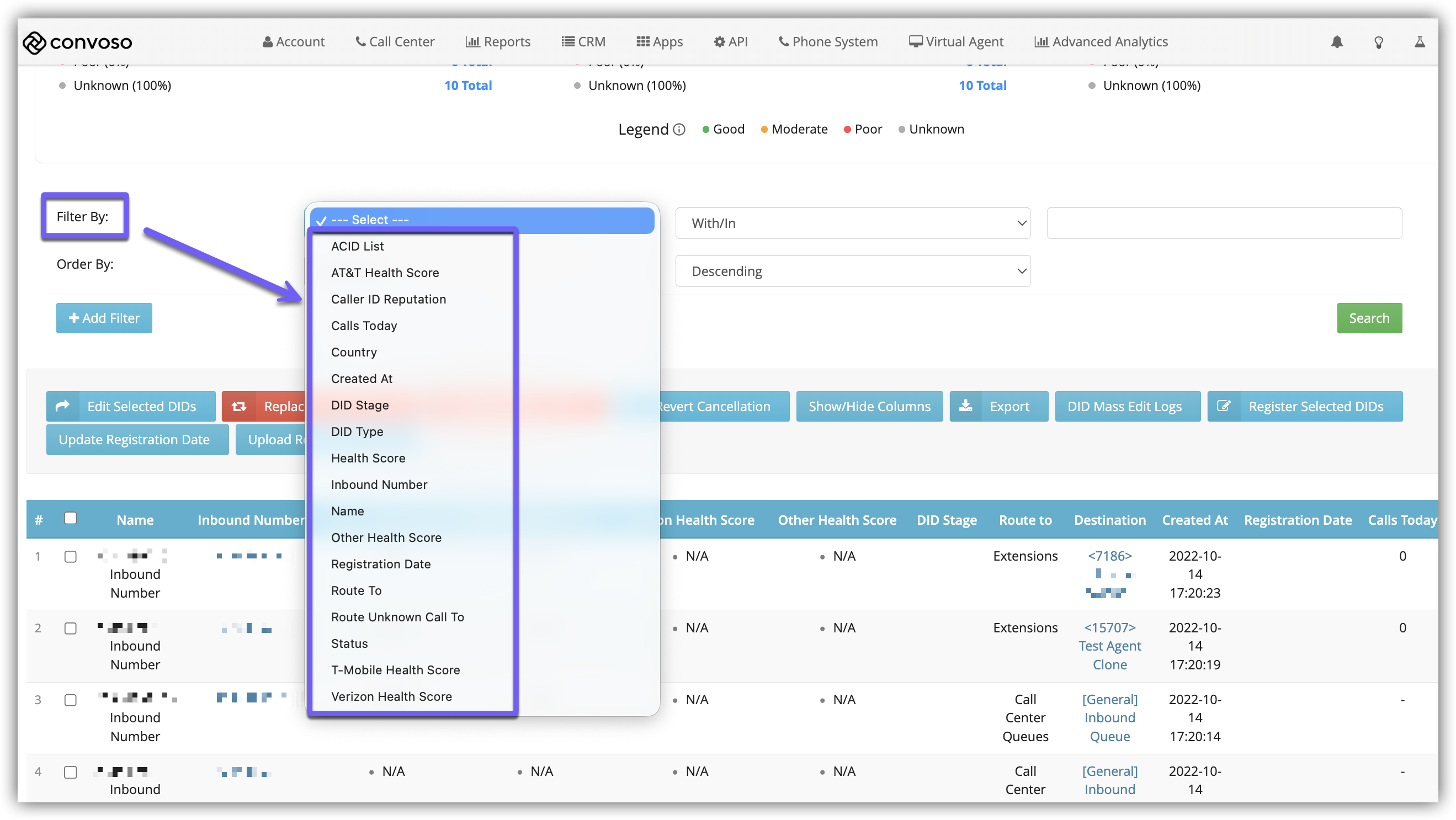
Task: Select DID Stage from filter list
Action: point(360,405)
